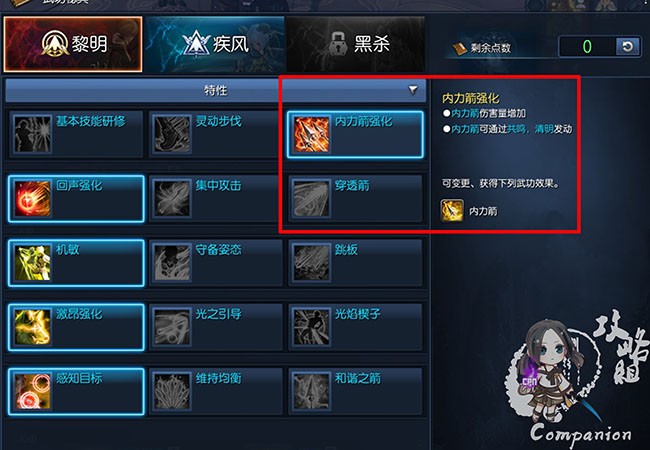Screen dimensions: 650x450
Task: Enable the 守备姿态 trait
Action: coord(215,263)
